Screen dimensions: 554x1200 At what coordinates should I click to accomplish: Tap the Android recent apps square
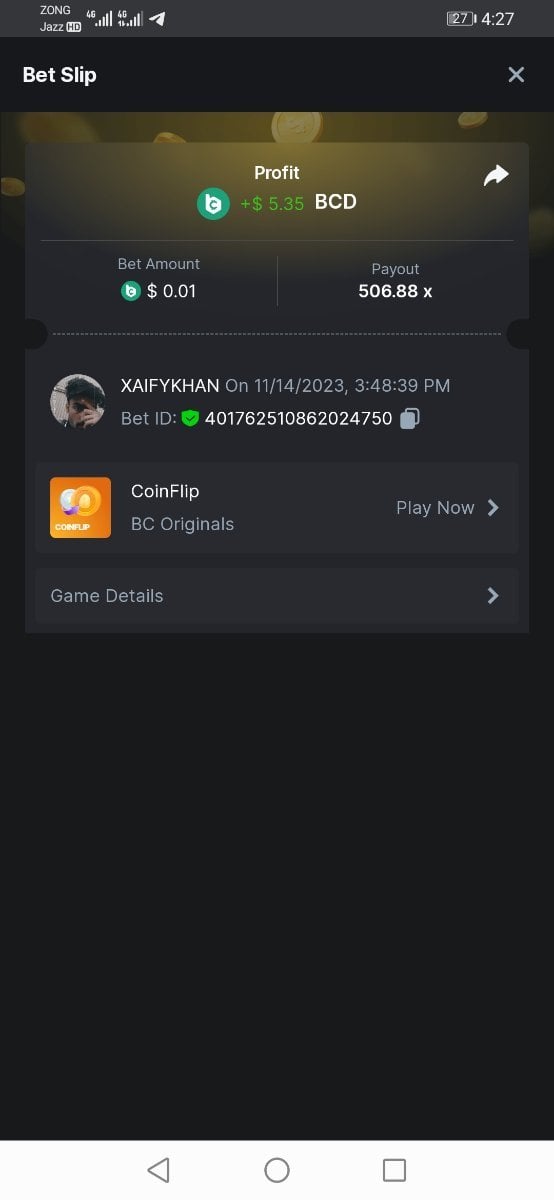click(x=395, y=1170)
